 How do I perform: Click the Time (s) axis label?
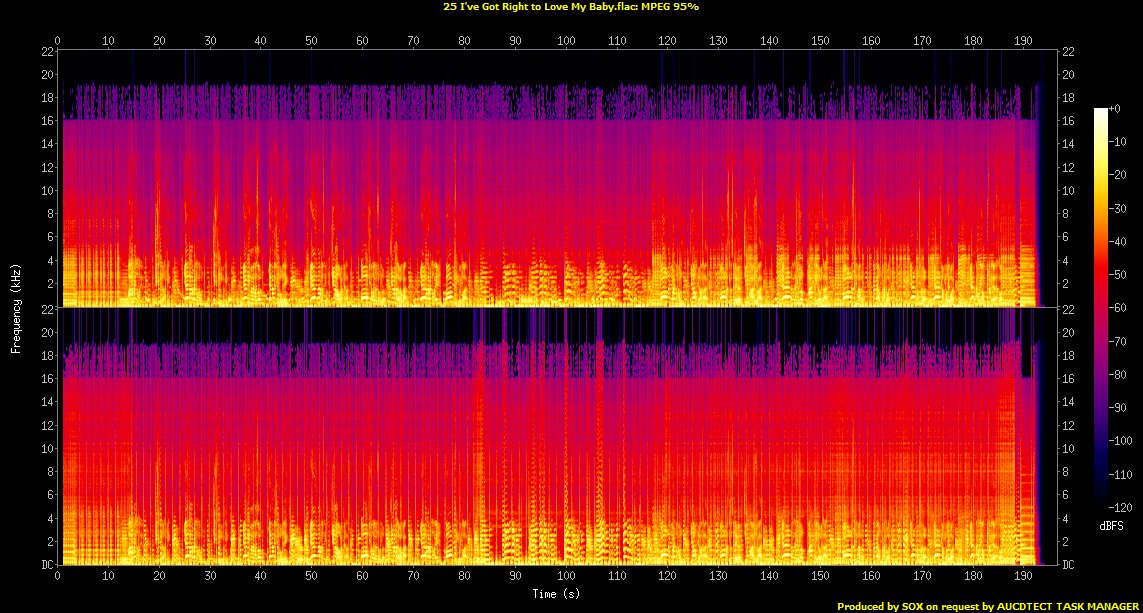coord(558,593)
